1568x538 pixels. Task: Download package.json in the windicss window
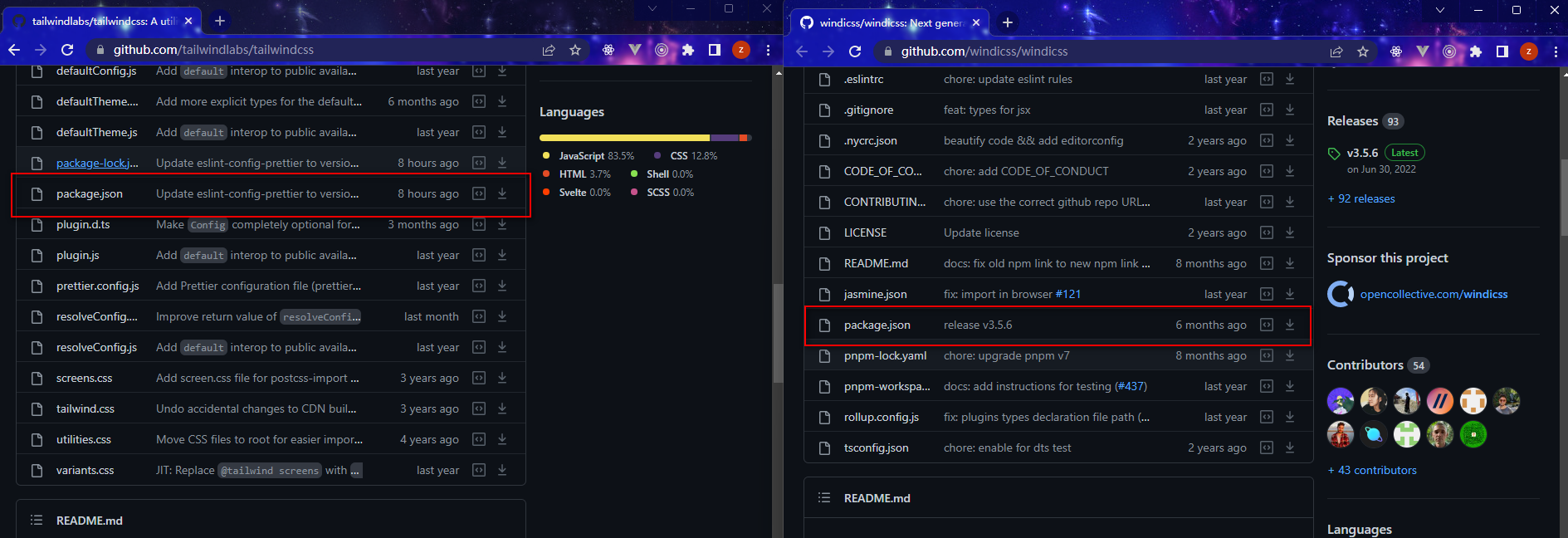(x=1290, y=325)
